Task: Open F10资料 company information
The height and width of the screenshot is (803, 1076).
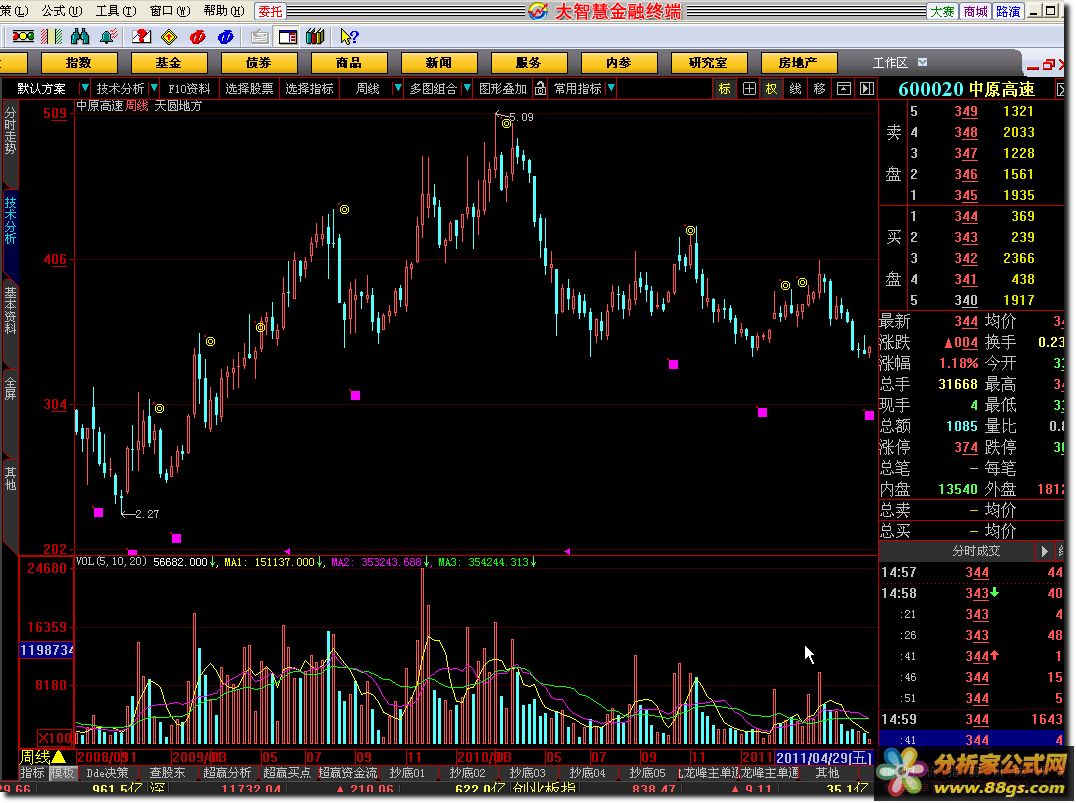Action: tap(189, 89)
